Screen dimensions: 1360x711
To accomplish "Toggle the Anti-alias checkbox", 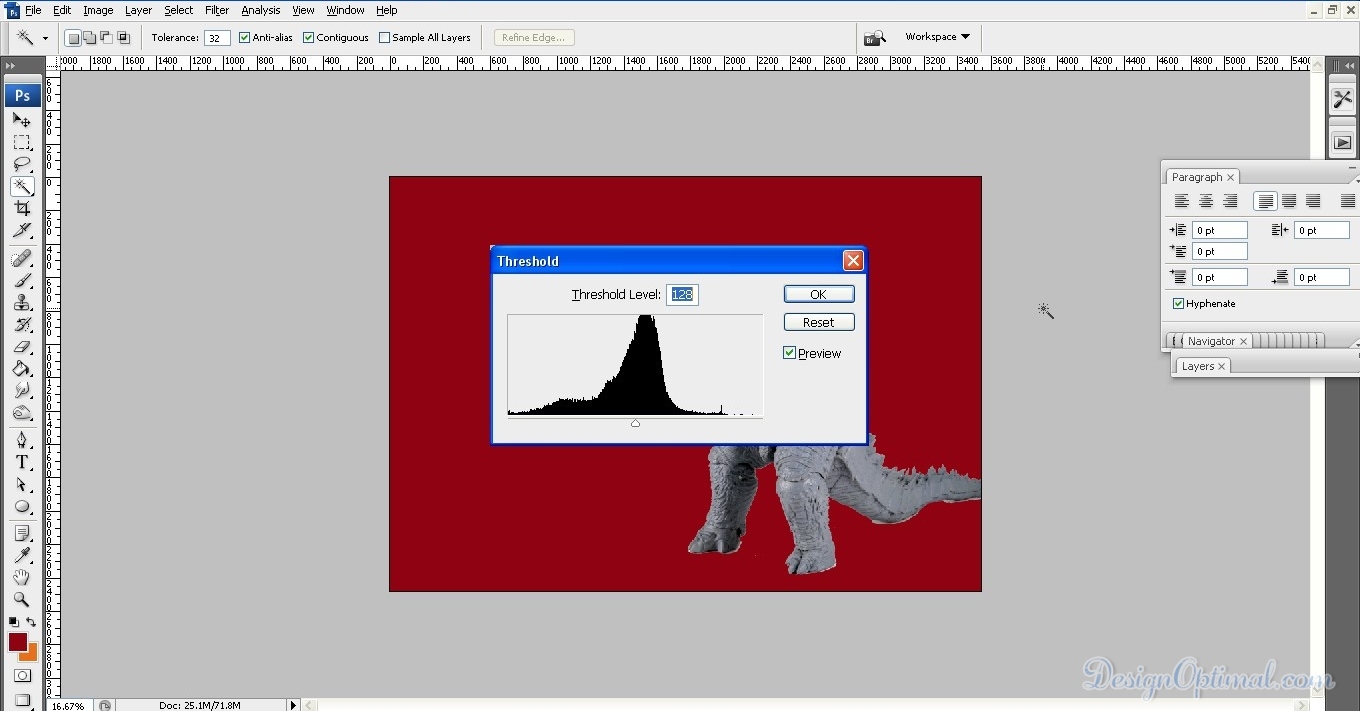I will coord(244,38).
